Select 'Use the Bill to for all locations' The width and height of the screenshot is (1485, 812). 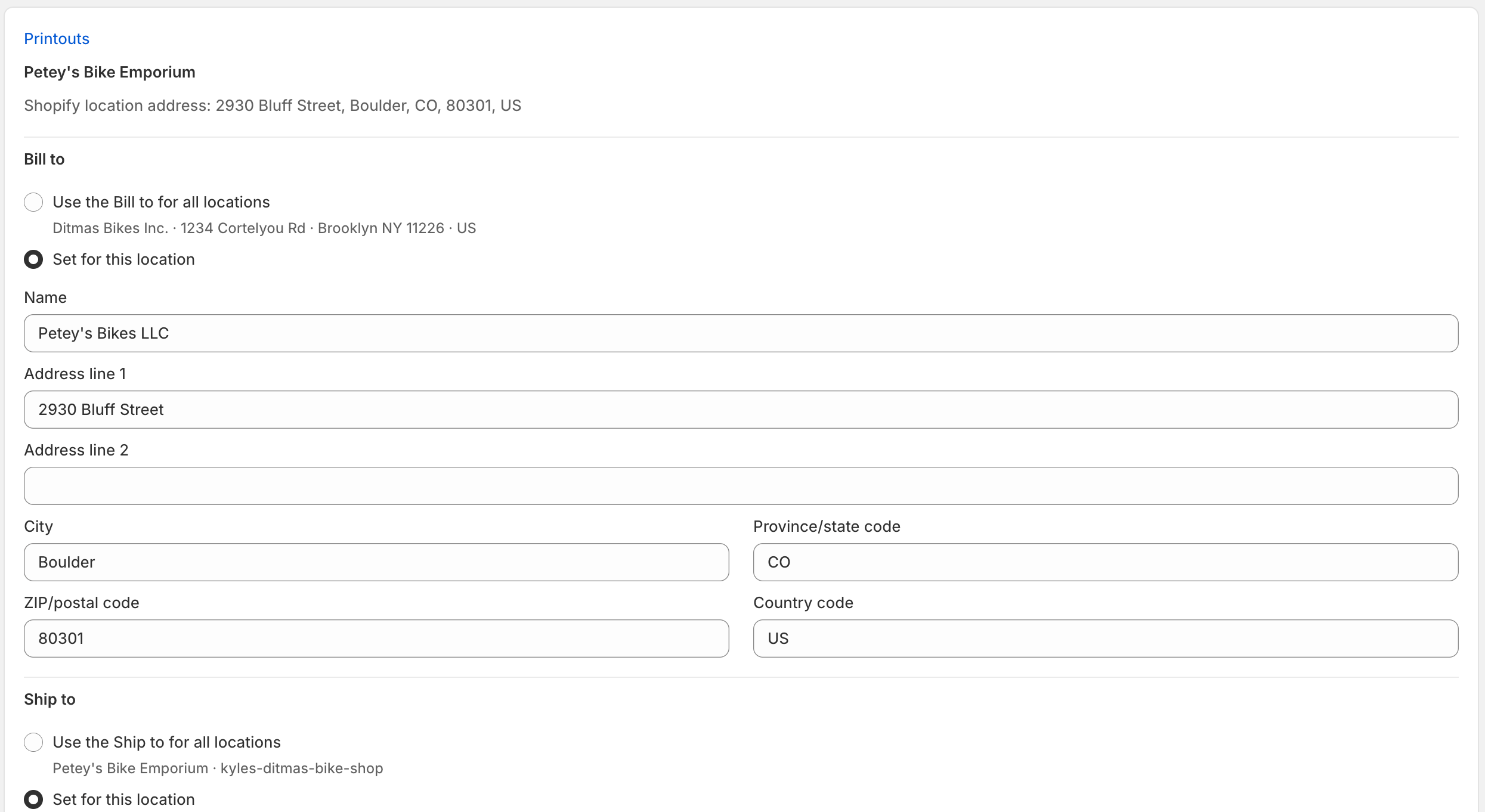pos(34,202)
